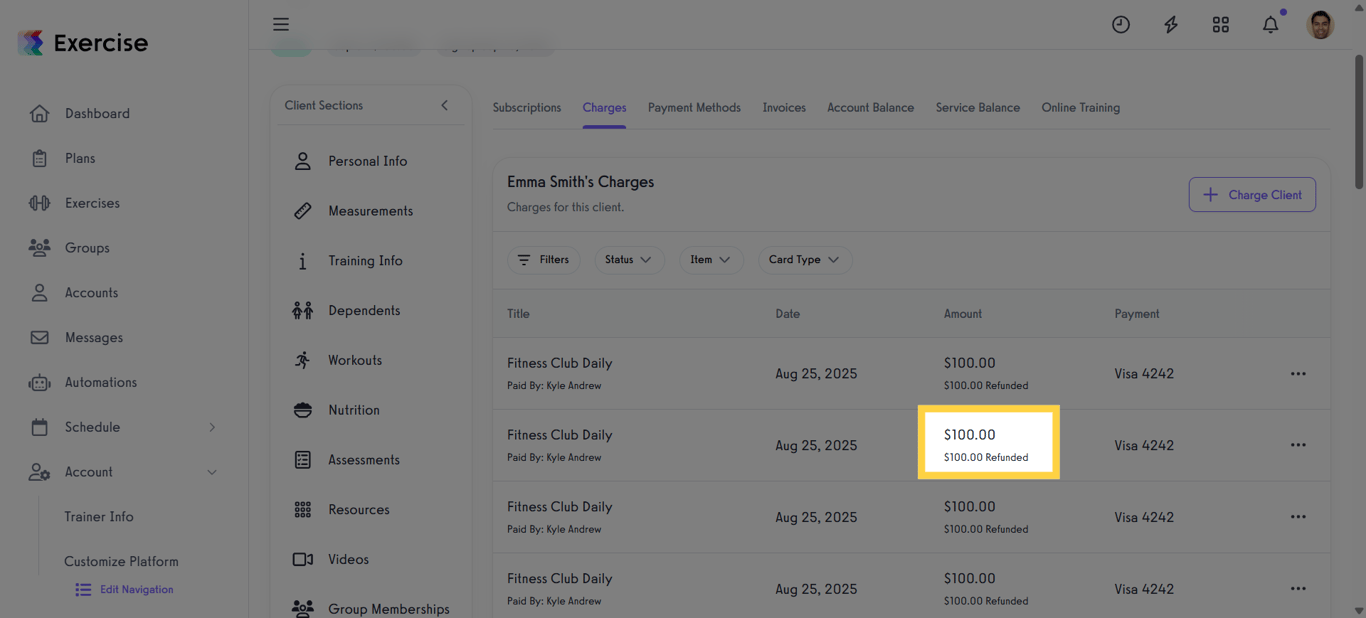Open the ellipsis menu on first charge row

1298,373
